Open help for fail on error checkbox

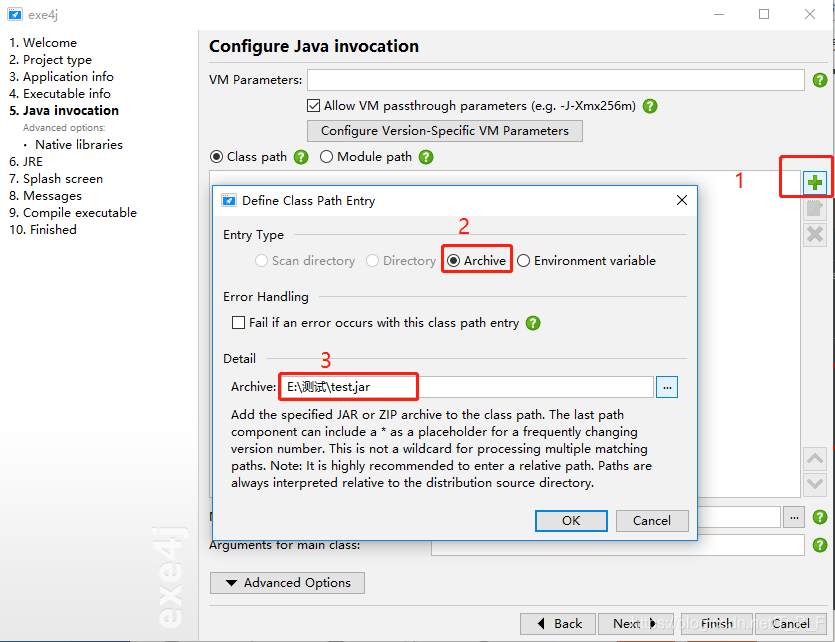(533, 323)
